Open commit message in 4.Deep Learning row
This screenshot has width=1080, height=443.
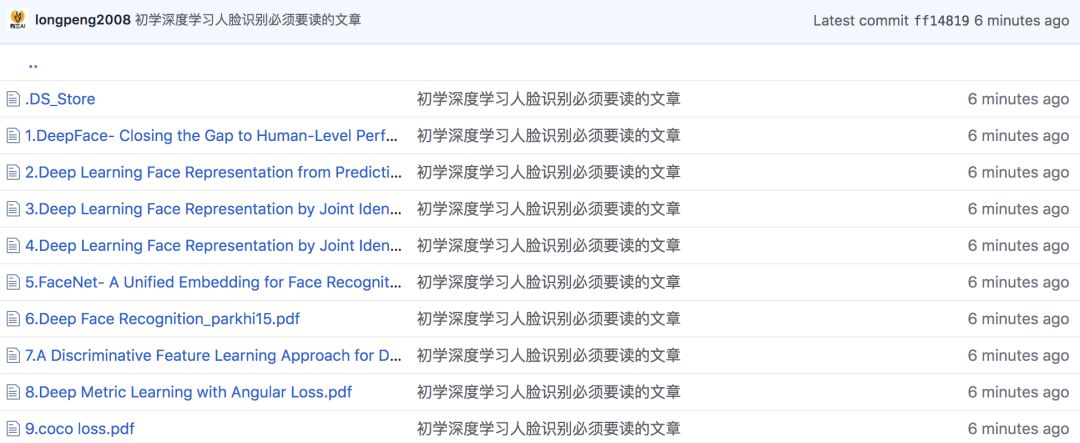[x=548, y=246]
